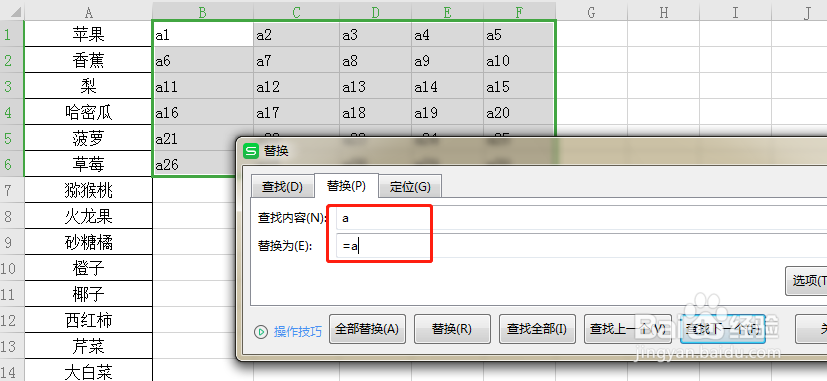Click the 替换为 input field

(581, 245)
